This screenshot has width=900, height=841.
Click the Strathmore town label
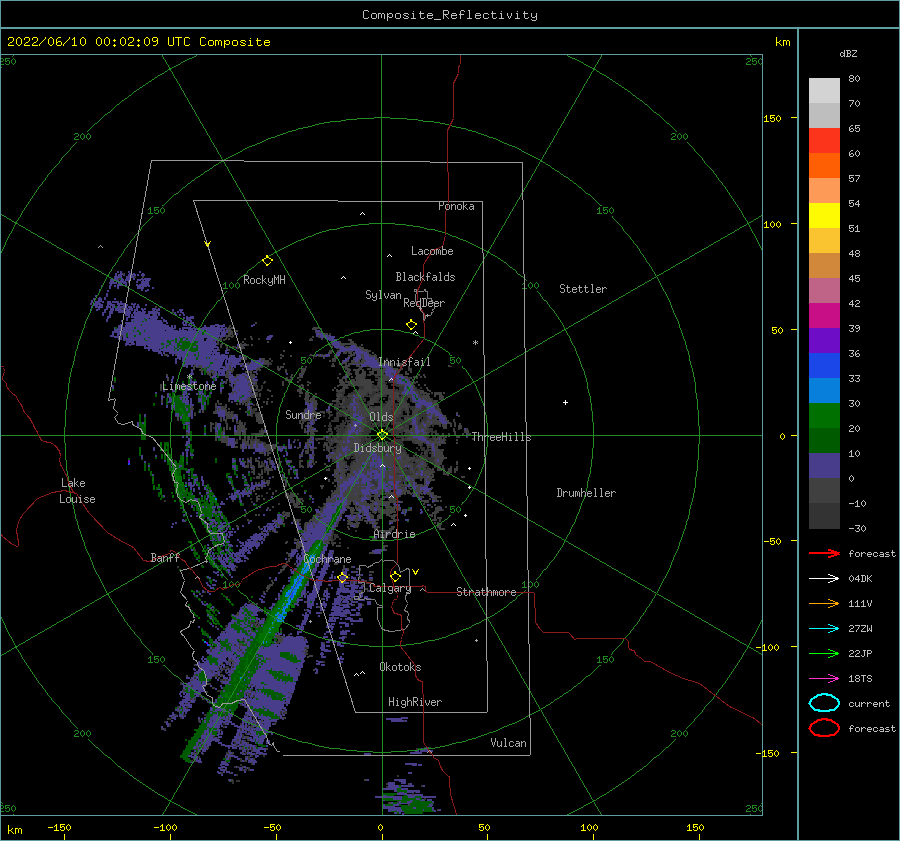[487, 592]
